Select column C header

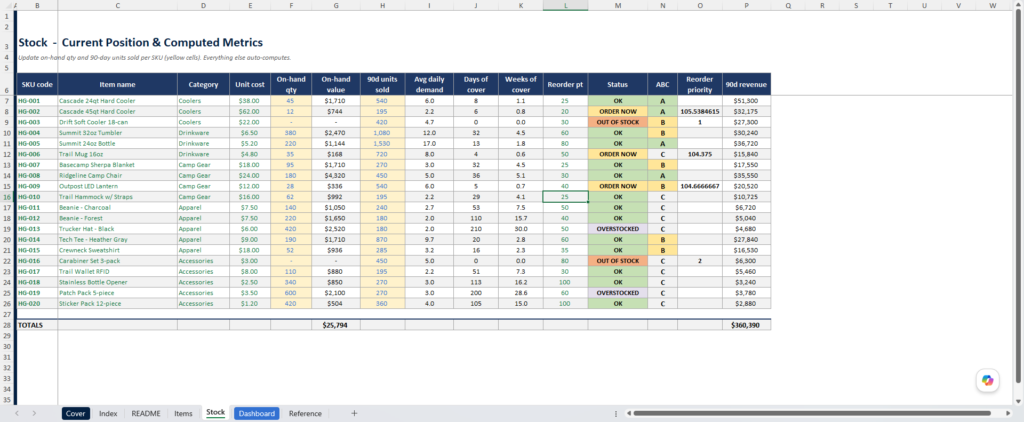coord(118,5)
